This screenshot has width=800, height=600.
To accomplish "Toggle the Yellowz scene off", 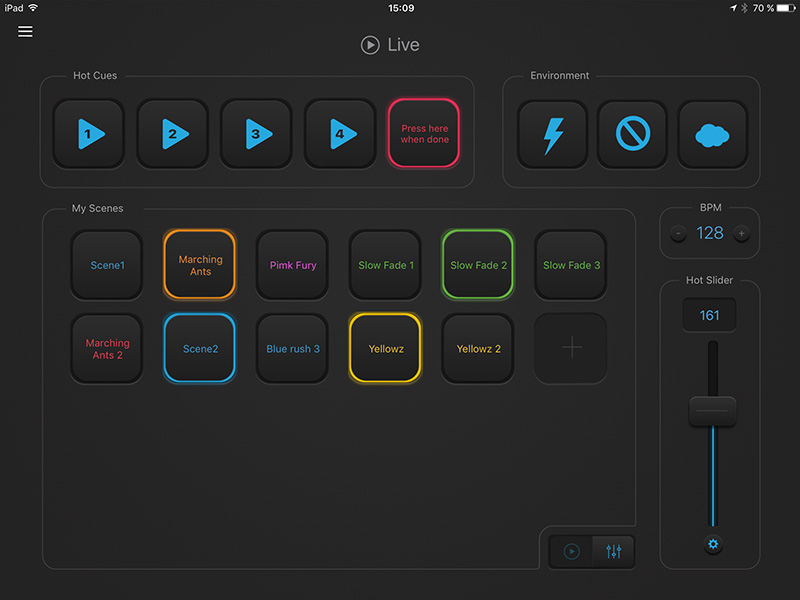I will coord(385,349).
